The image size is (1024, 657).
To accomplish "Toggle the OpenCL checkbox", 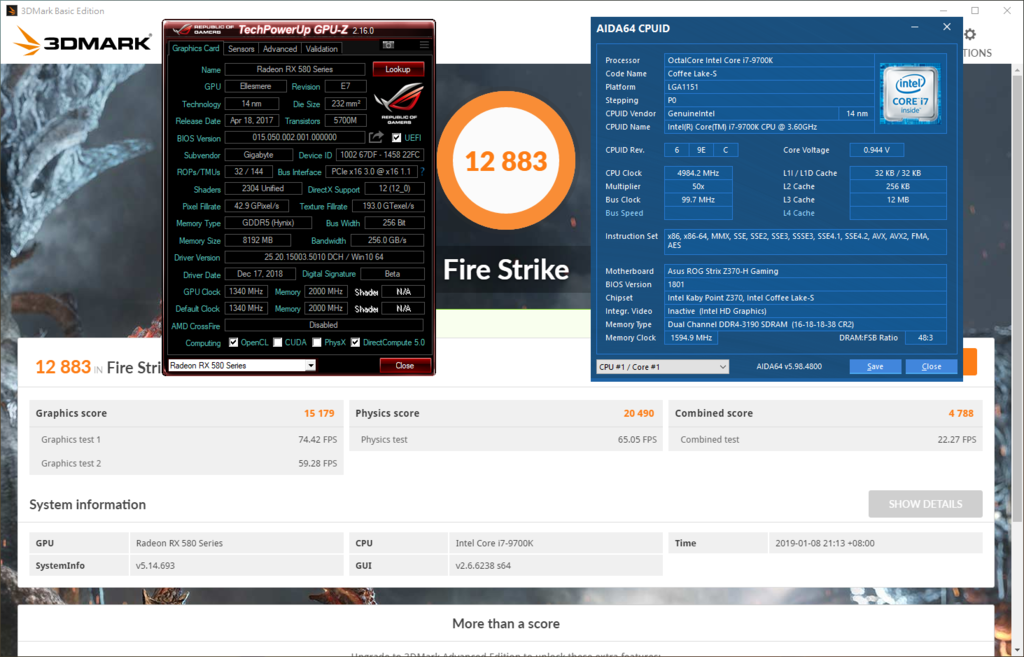I will click(x=233, y=342).
